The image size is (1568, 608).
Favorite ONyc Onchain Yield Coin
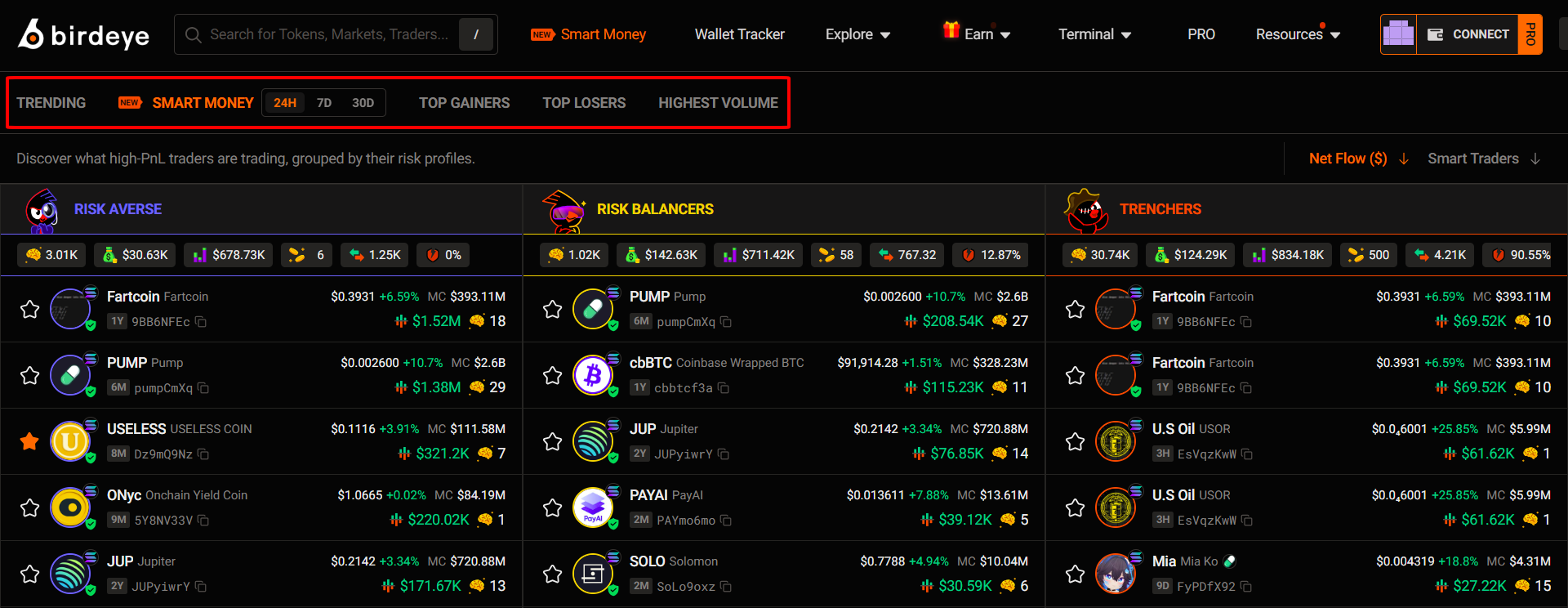coord(30,507)
